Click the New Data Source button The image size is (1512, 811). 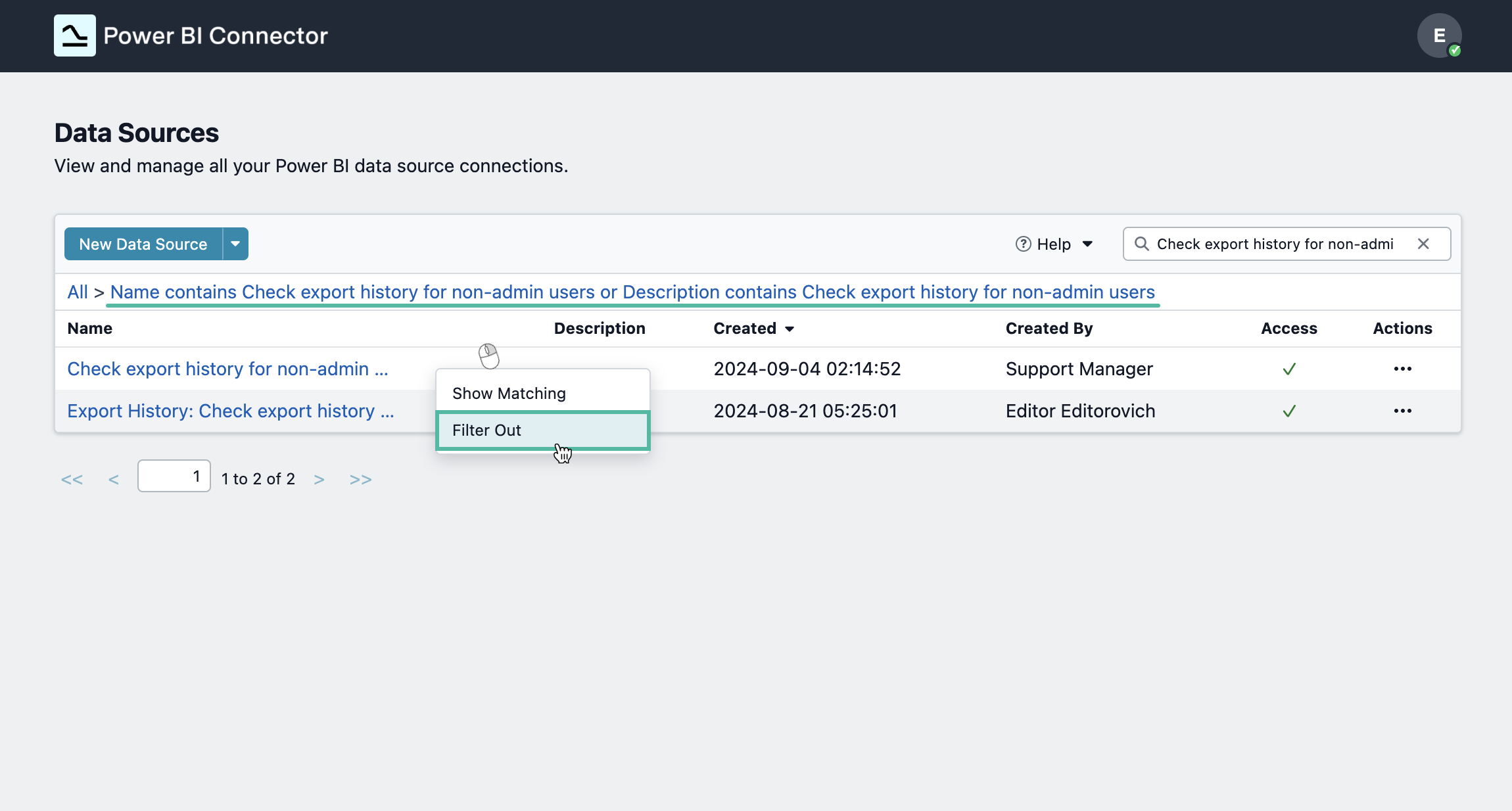143,244
